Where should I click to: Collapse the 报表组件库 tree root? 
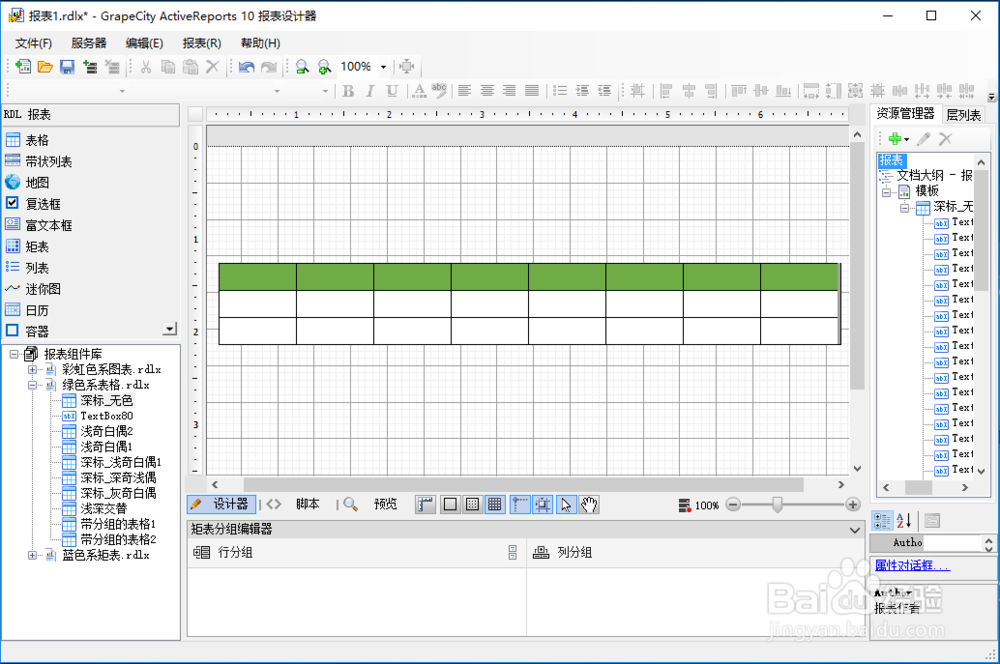tap(14, 354)
